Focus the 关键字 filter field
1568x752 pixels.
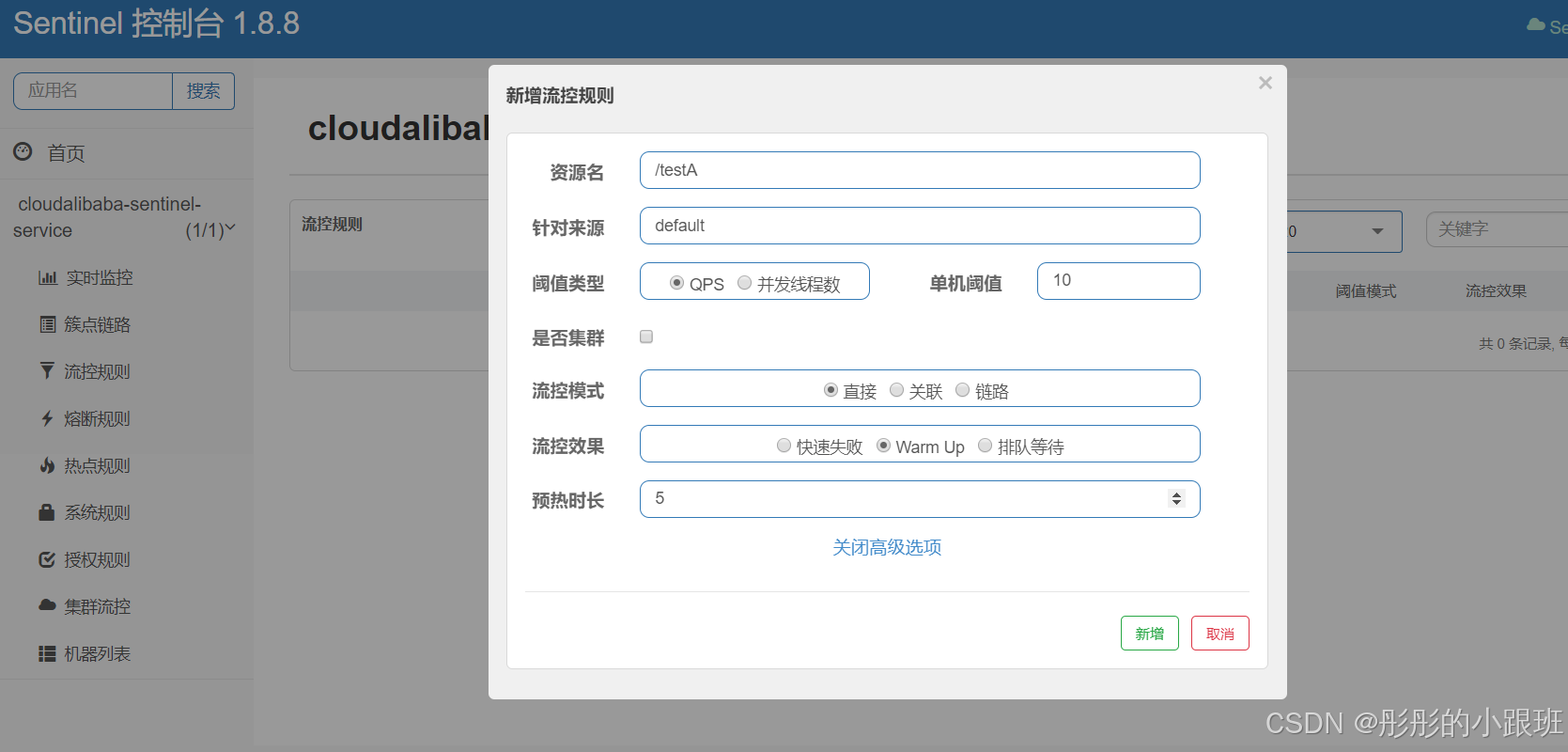tap(1498, 229)
